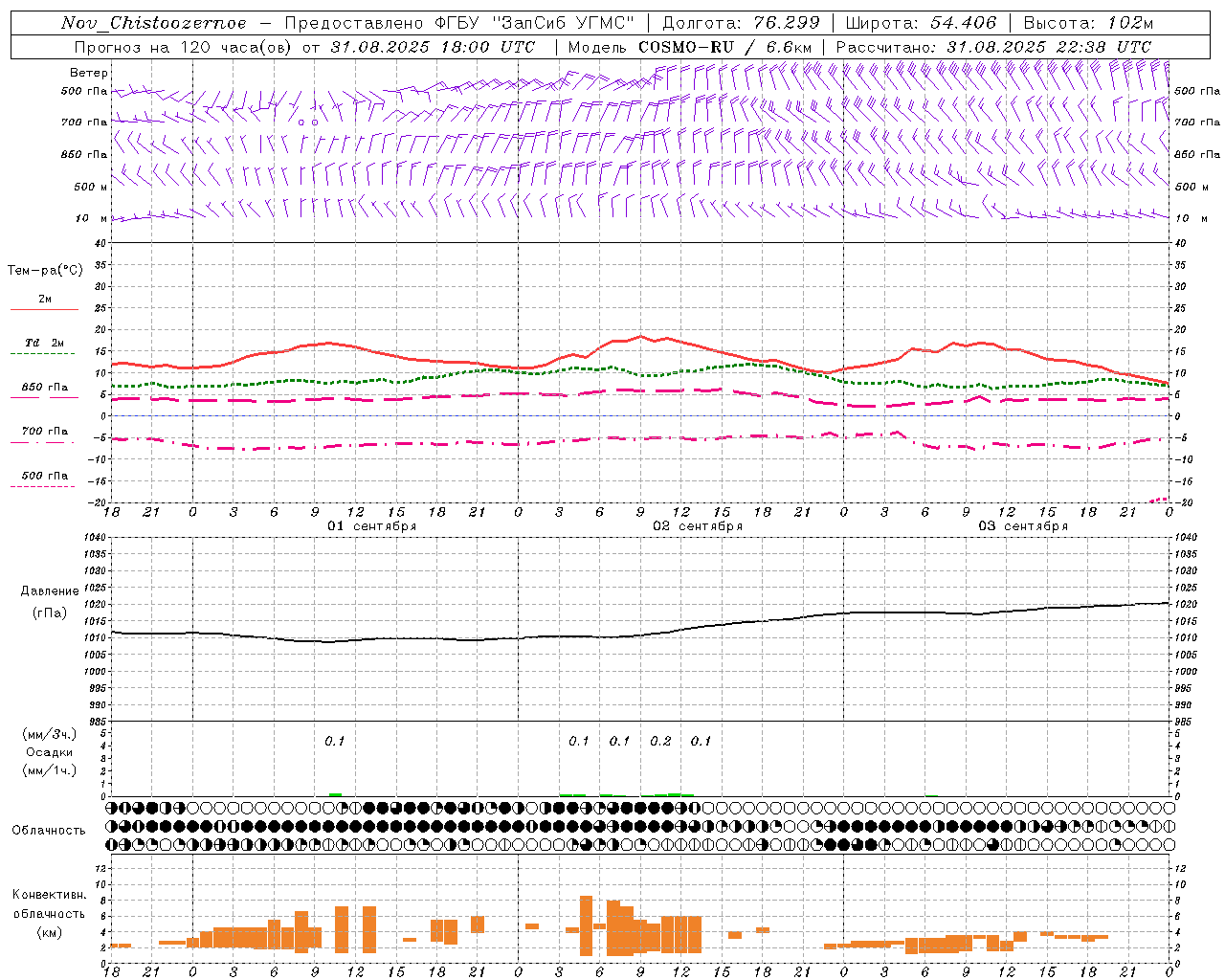Click the 01 сентября date label
This screenshot has height=980, width=1225.
tap(371, 526)
